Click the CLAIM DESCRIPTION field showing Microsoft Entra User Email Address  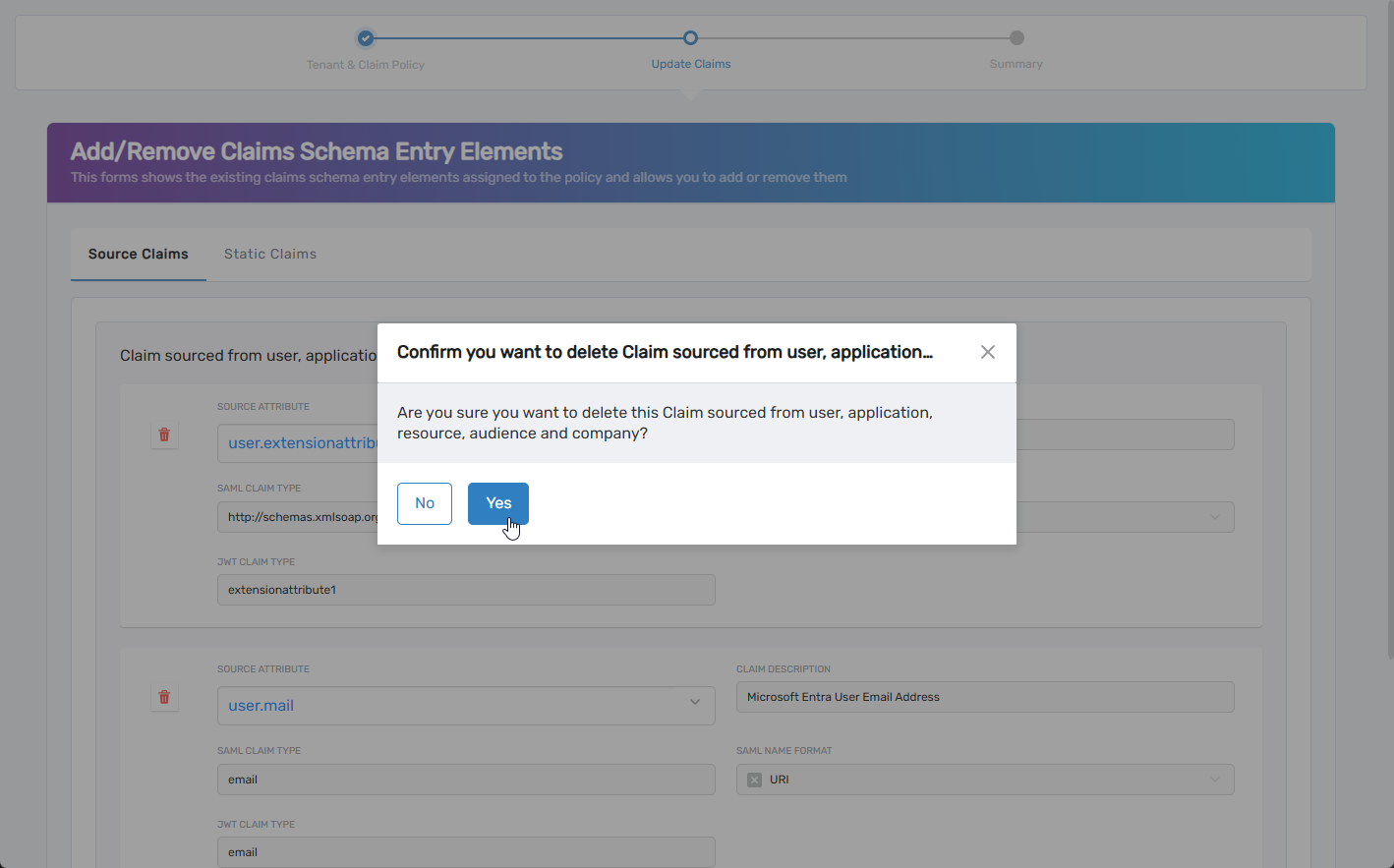pos(985,697)
